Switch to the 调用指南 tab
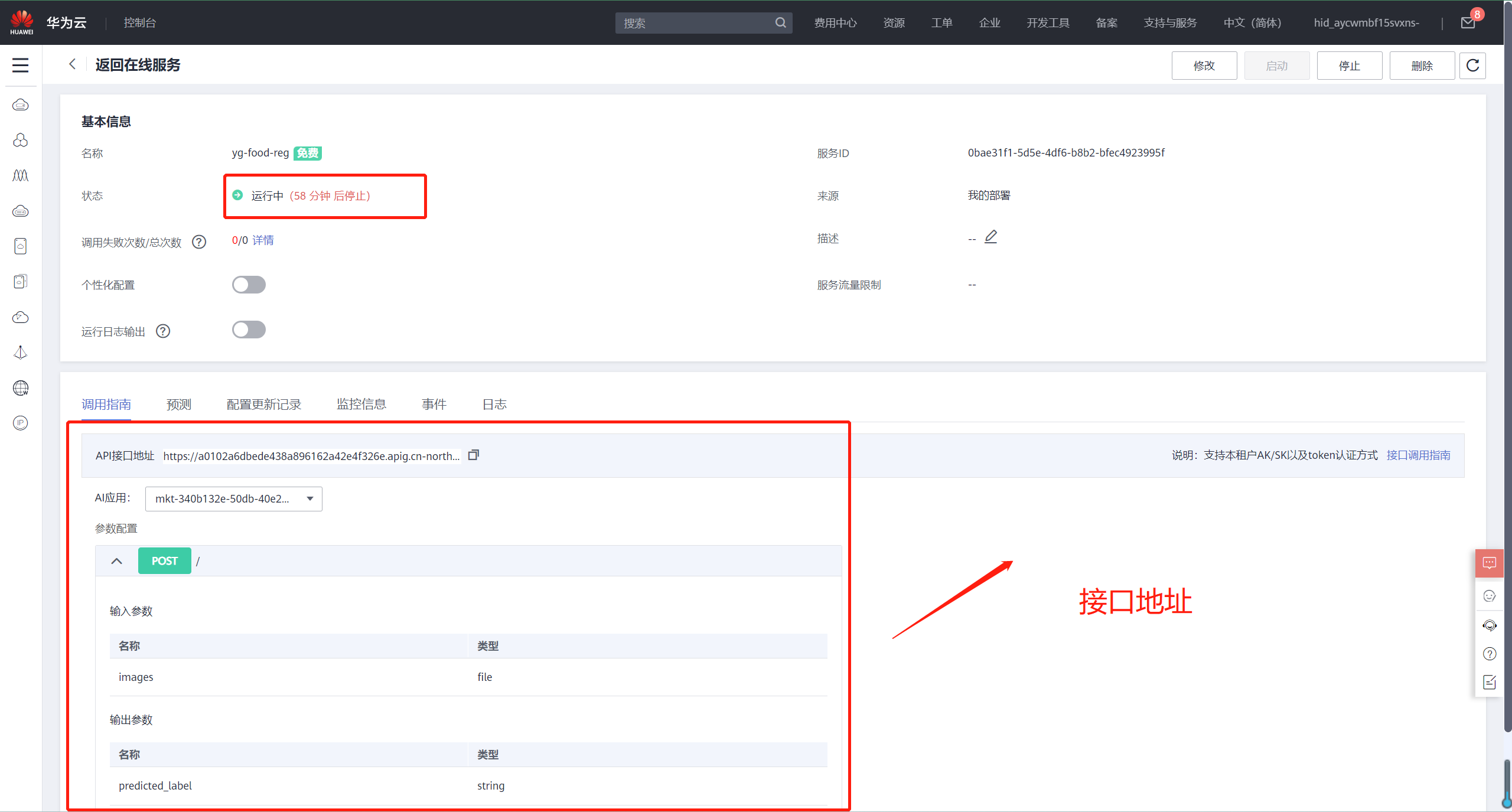The image size is (1512, 812). (106, 405)
